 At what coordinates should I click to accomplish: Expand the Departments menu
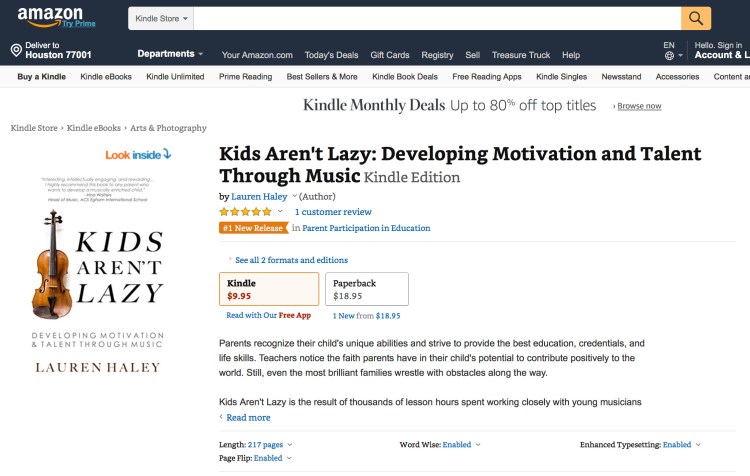pyautogui.click(x=170, y=54)
